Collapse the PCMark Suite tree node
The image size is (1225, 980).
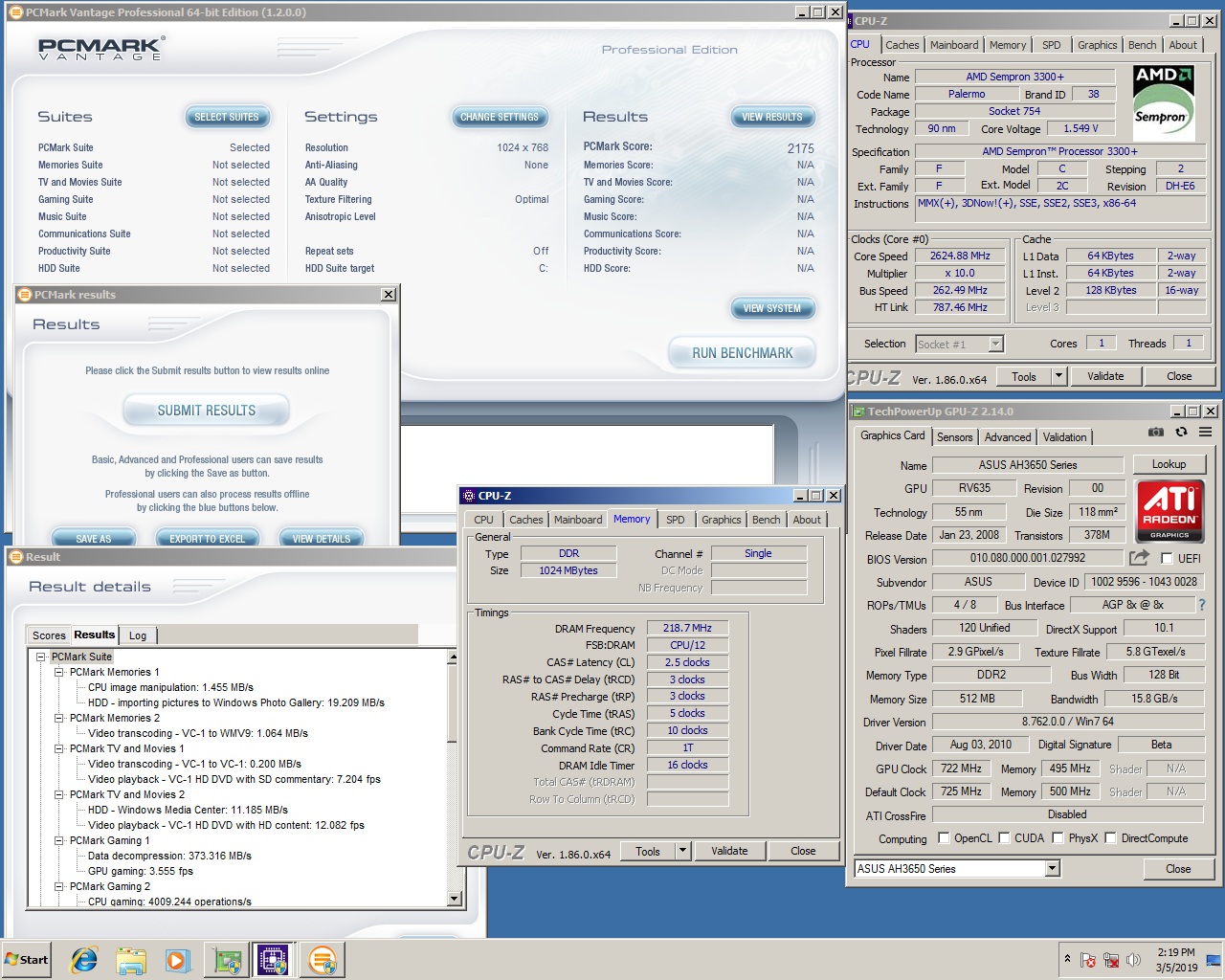[41, 657]
